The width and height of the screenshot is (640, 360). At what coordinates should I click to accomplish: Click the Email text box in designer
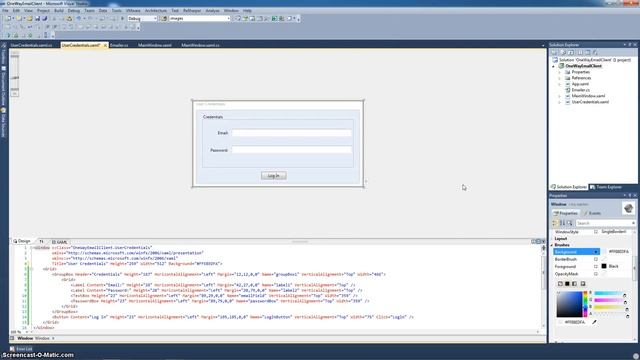point(291,133)
